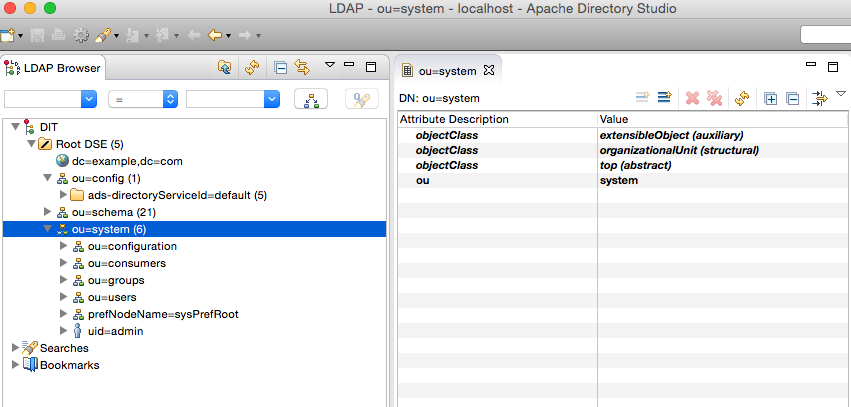The image size is (851, 407).
Task: Reload attributes in the entry editor
Action: tap(742, 98)
